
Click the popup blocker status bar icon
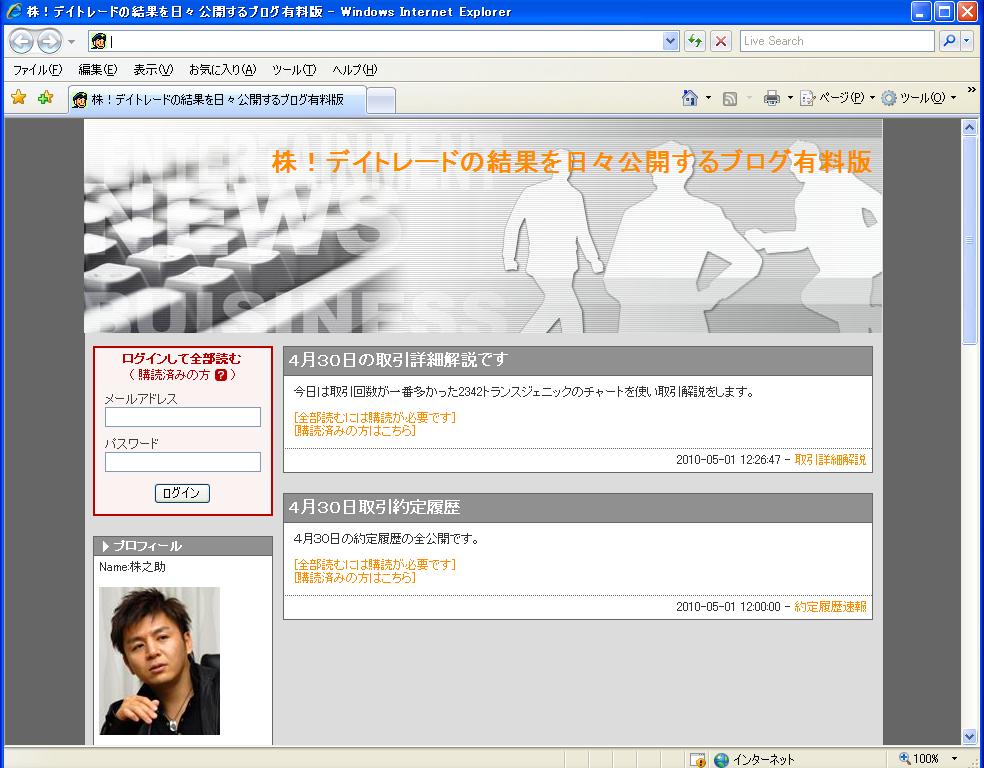click(698, 759)
